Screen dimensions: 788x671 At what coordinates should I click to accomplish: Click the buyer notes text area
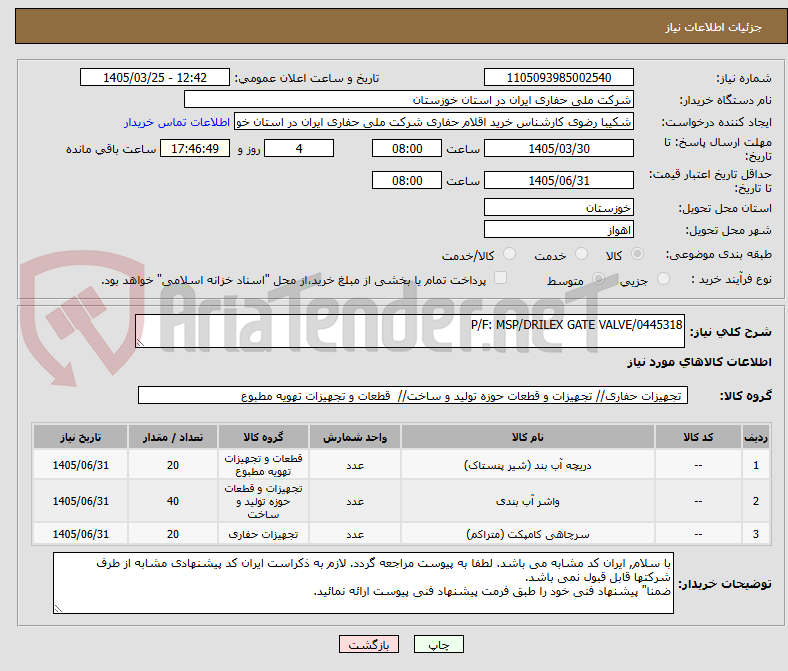coord(363,583)
